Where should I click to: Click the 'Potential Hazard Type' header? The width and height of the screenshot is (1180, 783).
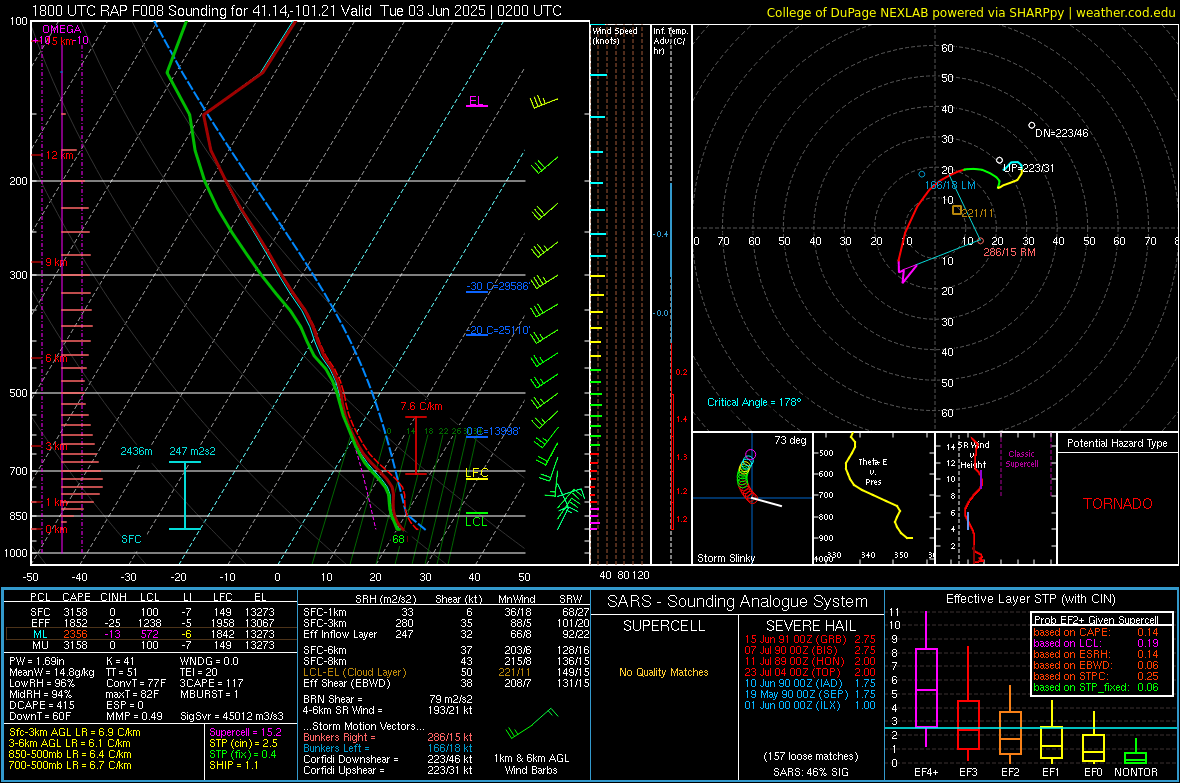tap(1117, 443)
